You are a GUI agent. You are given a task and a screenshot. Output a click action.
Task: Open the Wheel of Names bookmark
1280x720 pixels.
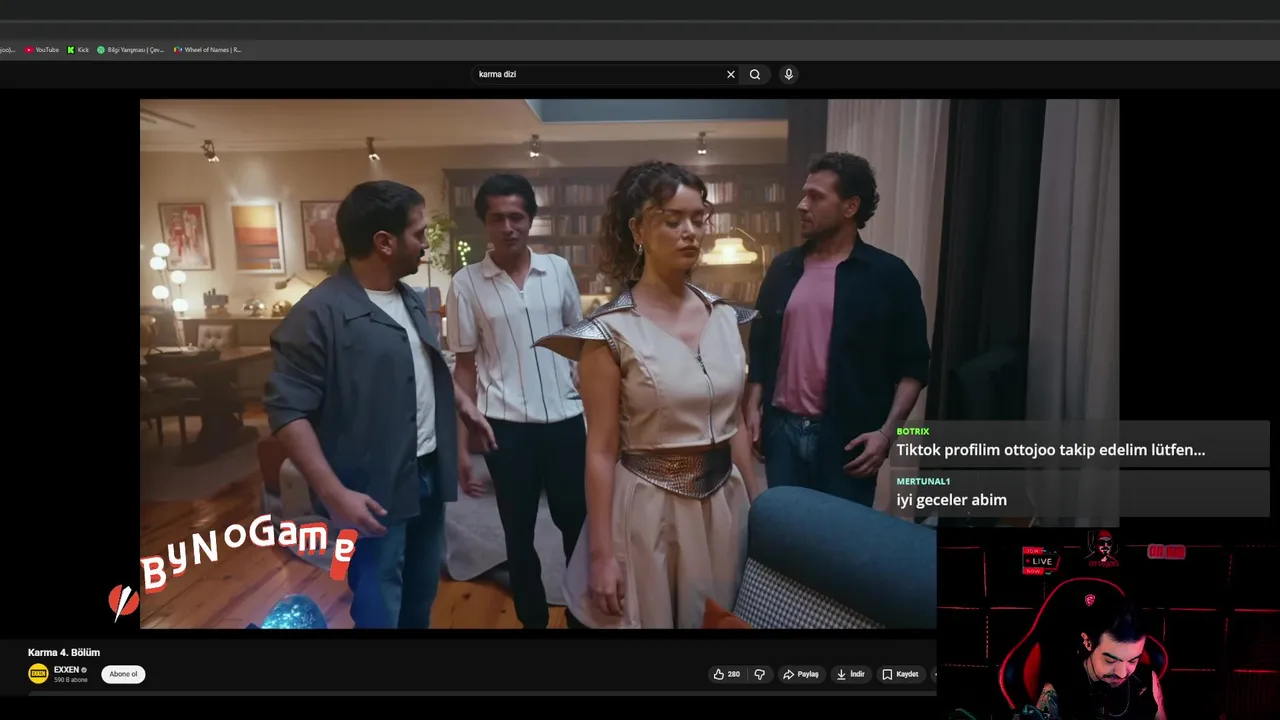[x=208, y=50]
